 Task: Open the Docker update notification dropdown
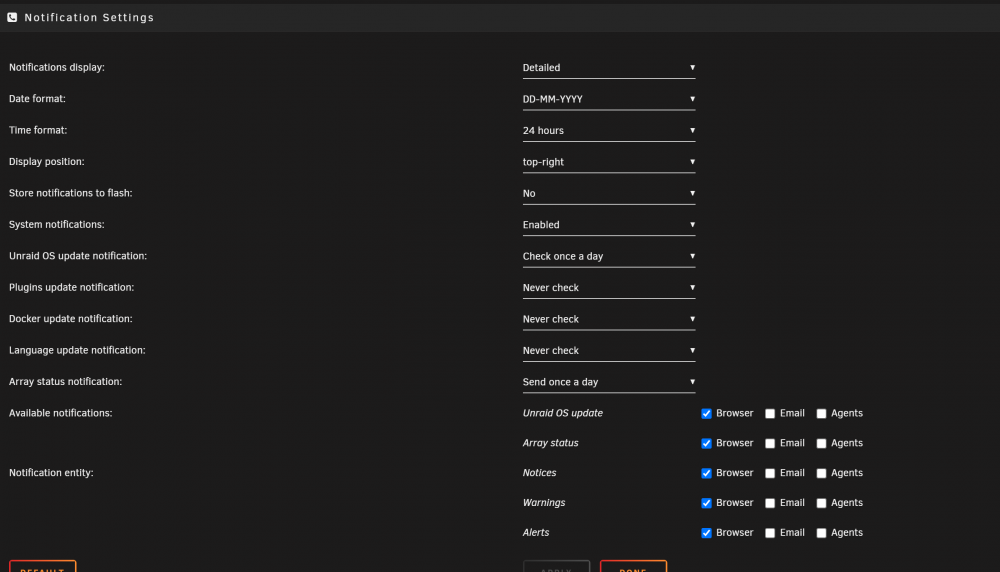tap(608, 319)
